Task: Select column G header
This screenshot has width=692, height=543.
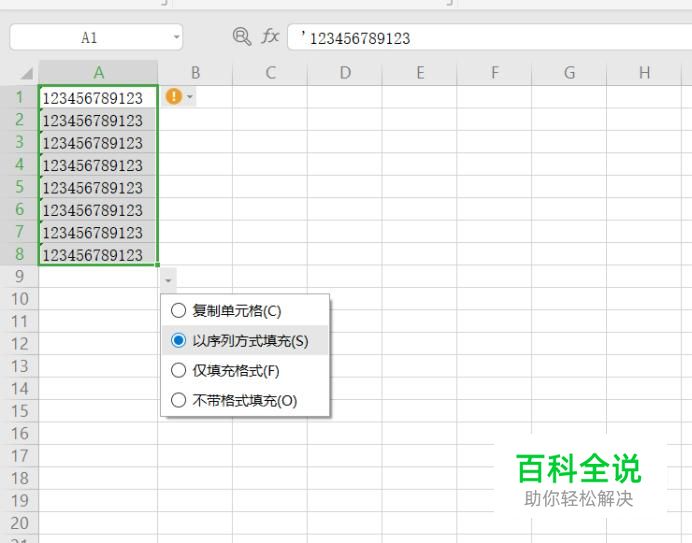Action: click(569, 72)
